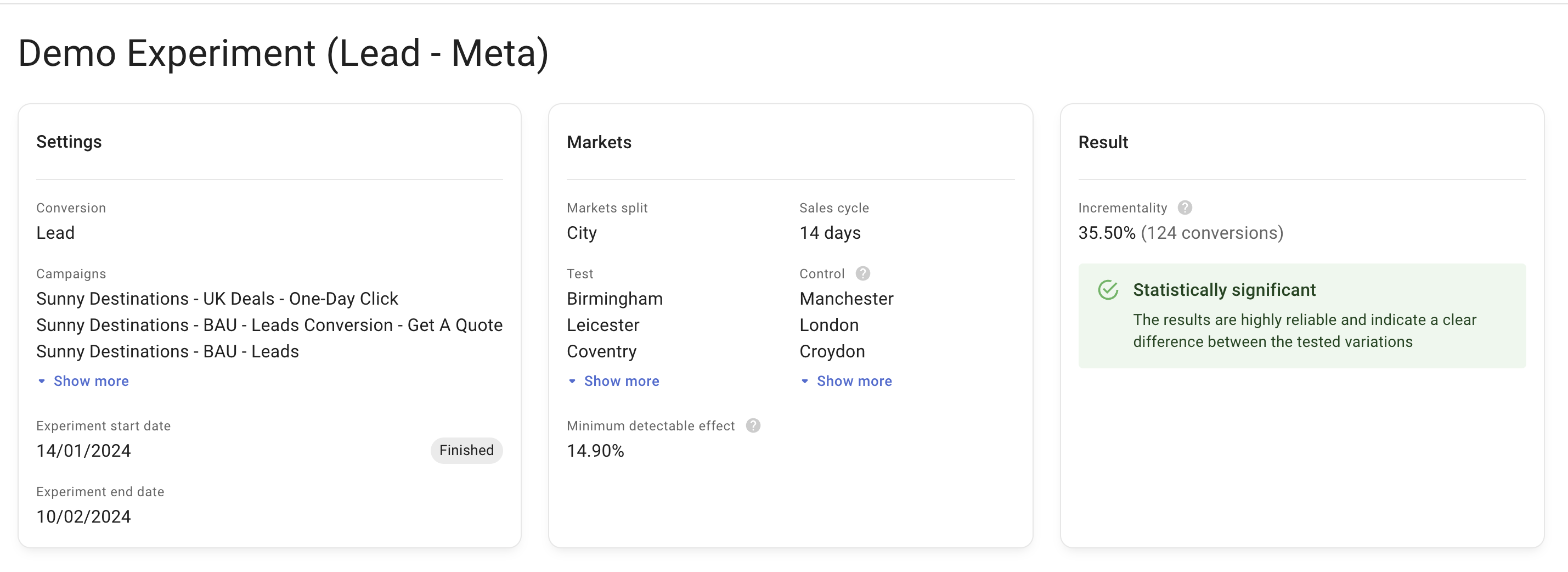Select the Settings card header
Screen dimensions: 1568x572
coord(69,142)
